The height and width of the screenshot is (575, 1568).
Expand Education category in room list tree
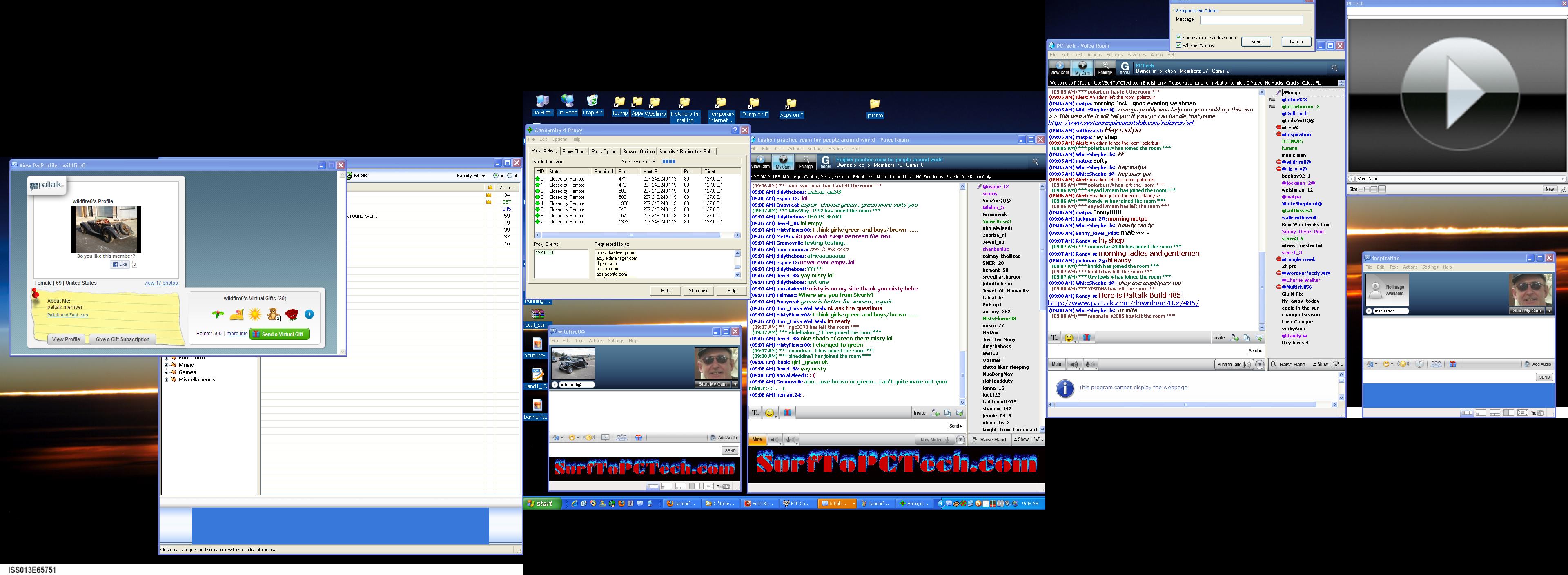(x=166, y=358)
